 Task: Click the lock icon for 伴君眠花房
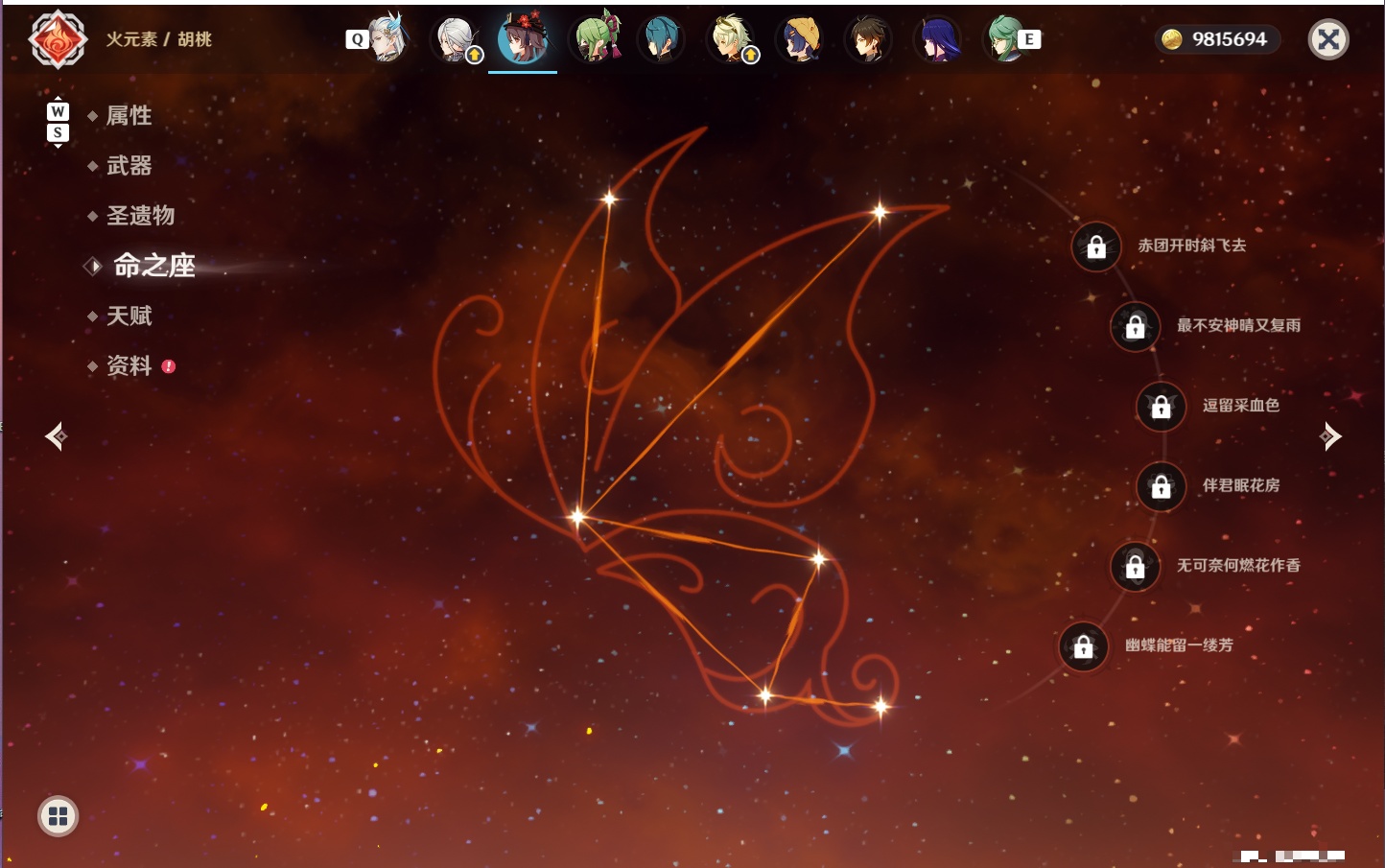click(1162, 486)
